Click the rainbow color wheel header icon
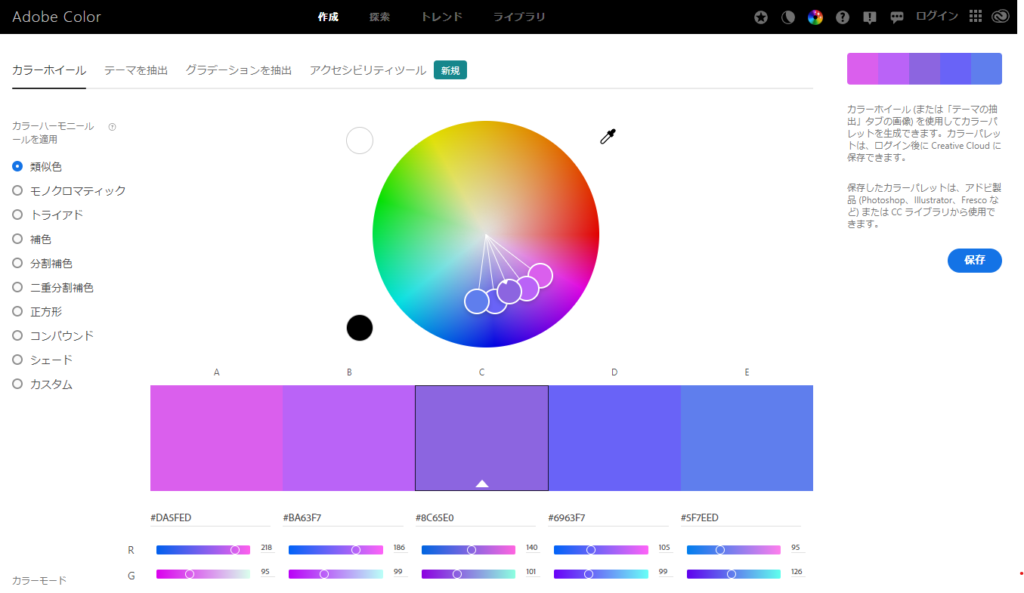The height and width of the screenshot is (593, 1024). (x=815, y=17)
